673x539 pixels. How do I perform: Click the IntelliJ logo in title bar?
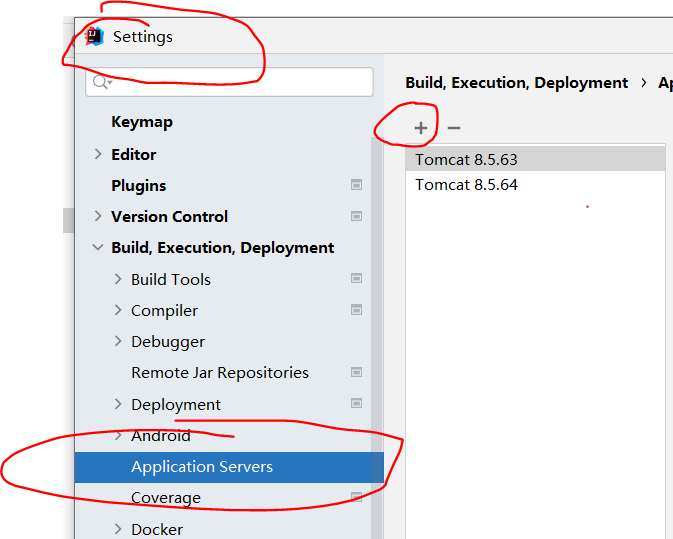point(95,36)
